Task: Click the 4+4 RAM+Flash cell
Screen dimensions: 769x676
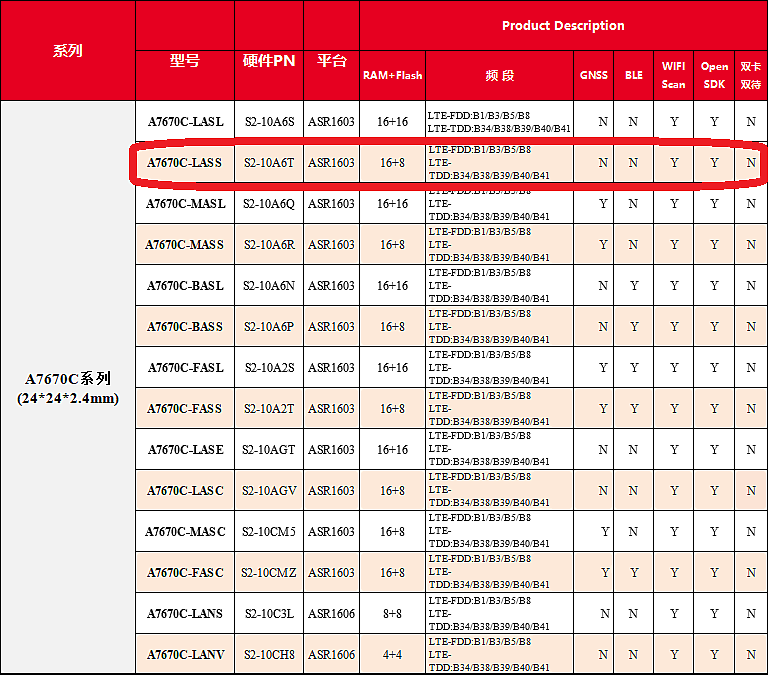Action: click(392, 654)
